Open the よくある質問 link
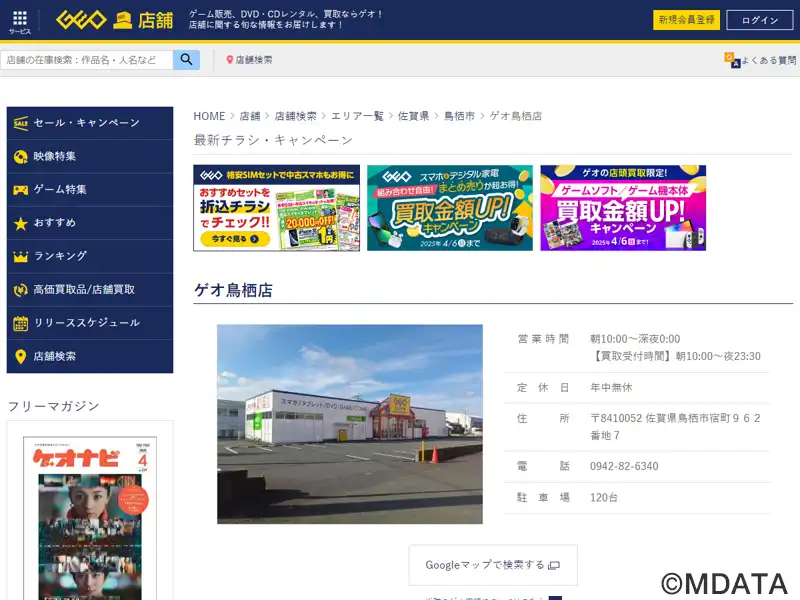Screen dimensions: 800x600 click(768, 60)
